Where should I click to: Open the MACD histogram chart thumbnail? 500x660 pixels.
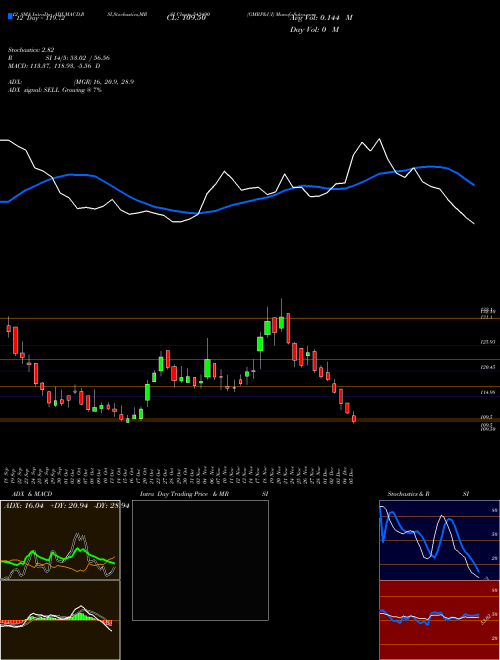coord(60,620)
